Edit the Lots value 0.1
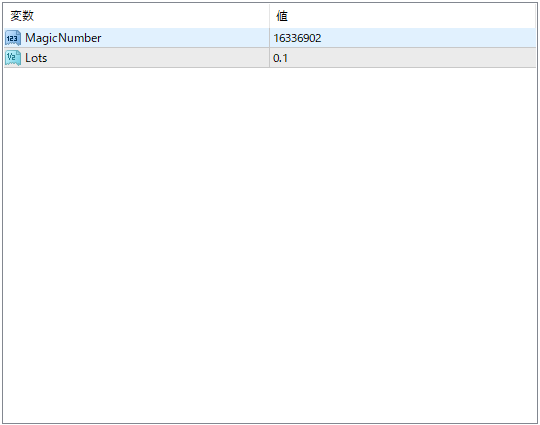 pyautogui.click(x=402, y=58)
